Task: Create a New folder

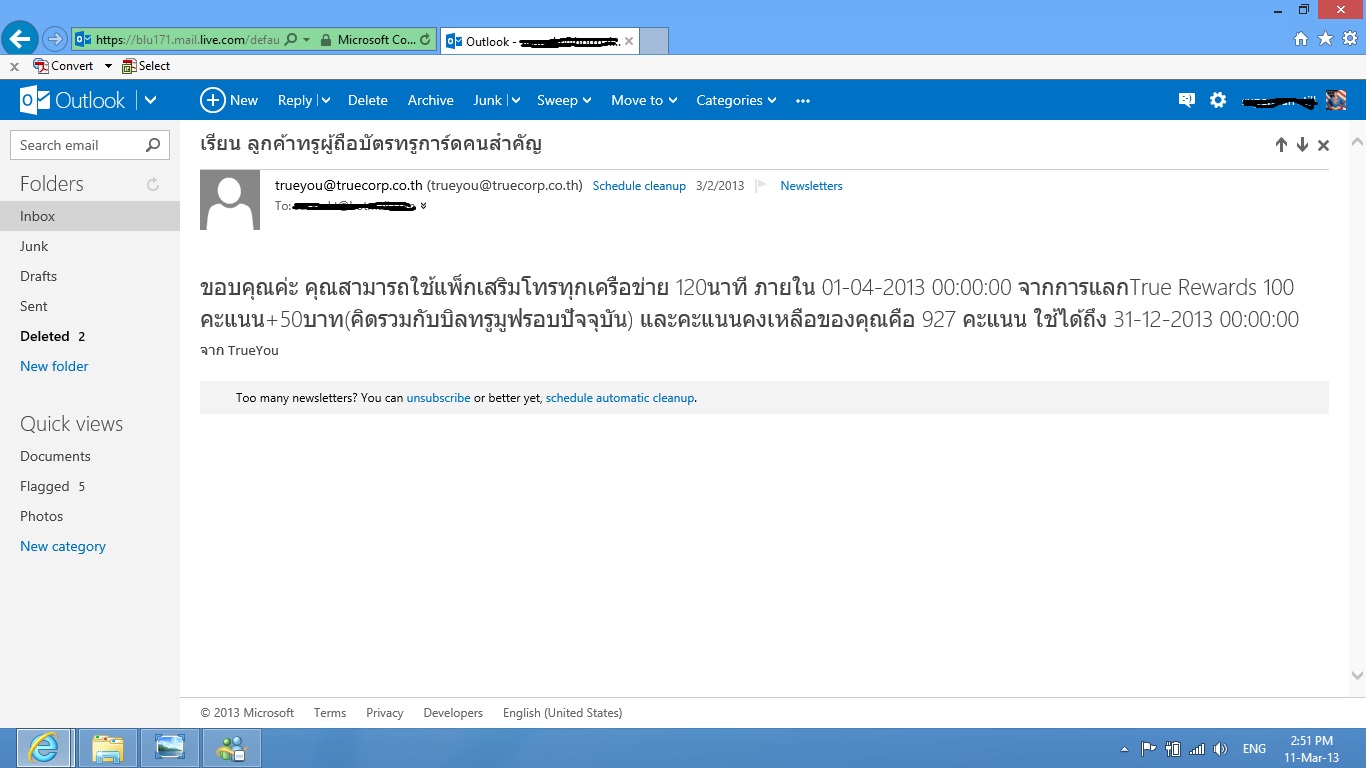Action: 54,366
